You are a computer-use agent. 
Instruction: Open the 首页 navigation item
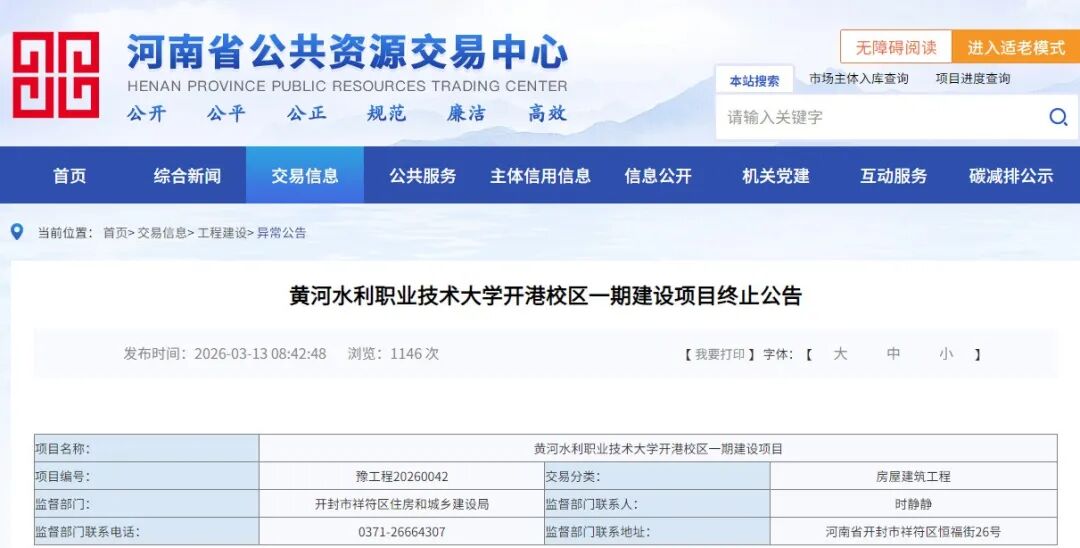(x=70, y=176)
